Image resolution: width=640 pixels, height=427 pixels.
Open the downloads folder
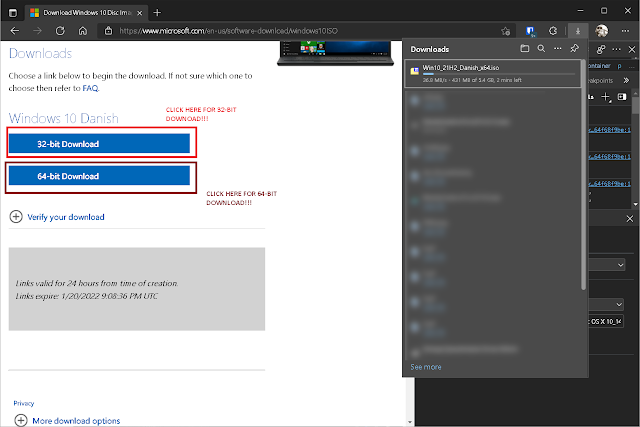pyautogui.click(x=525, y=49)
